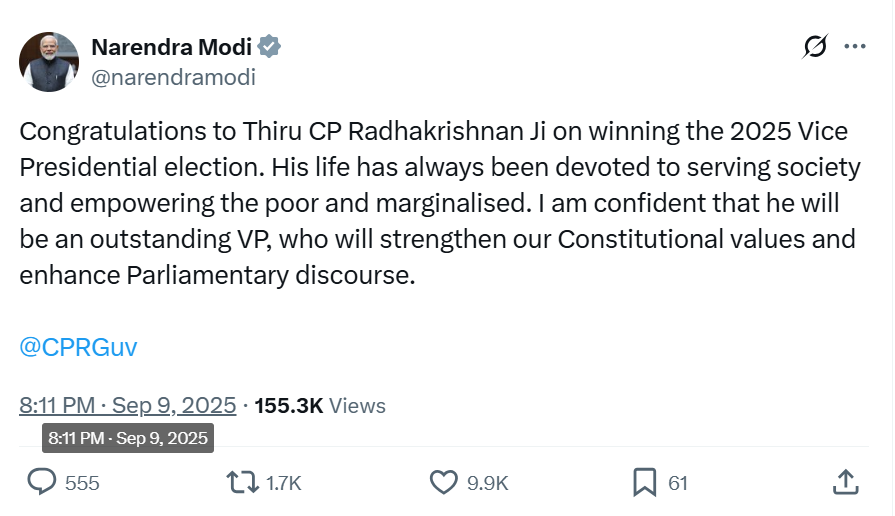Like the post with the heart icon
This screenshot has height=516, width=895.
(x=443, y=483)
